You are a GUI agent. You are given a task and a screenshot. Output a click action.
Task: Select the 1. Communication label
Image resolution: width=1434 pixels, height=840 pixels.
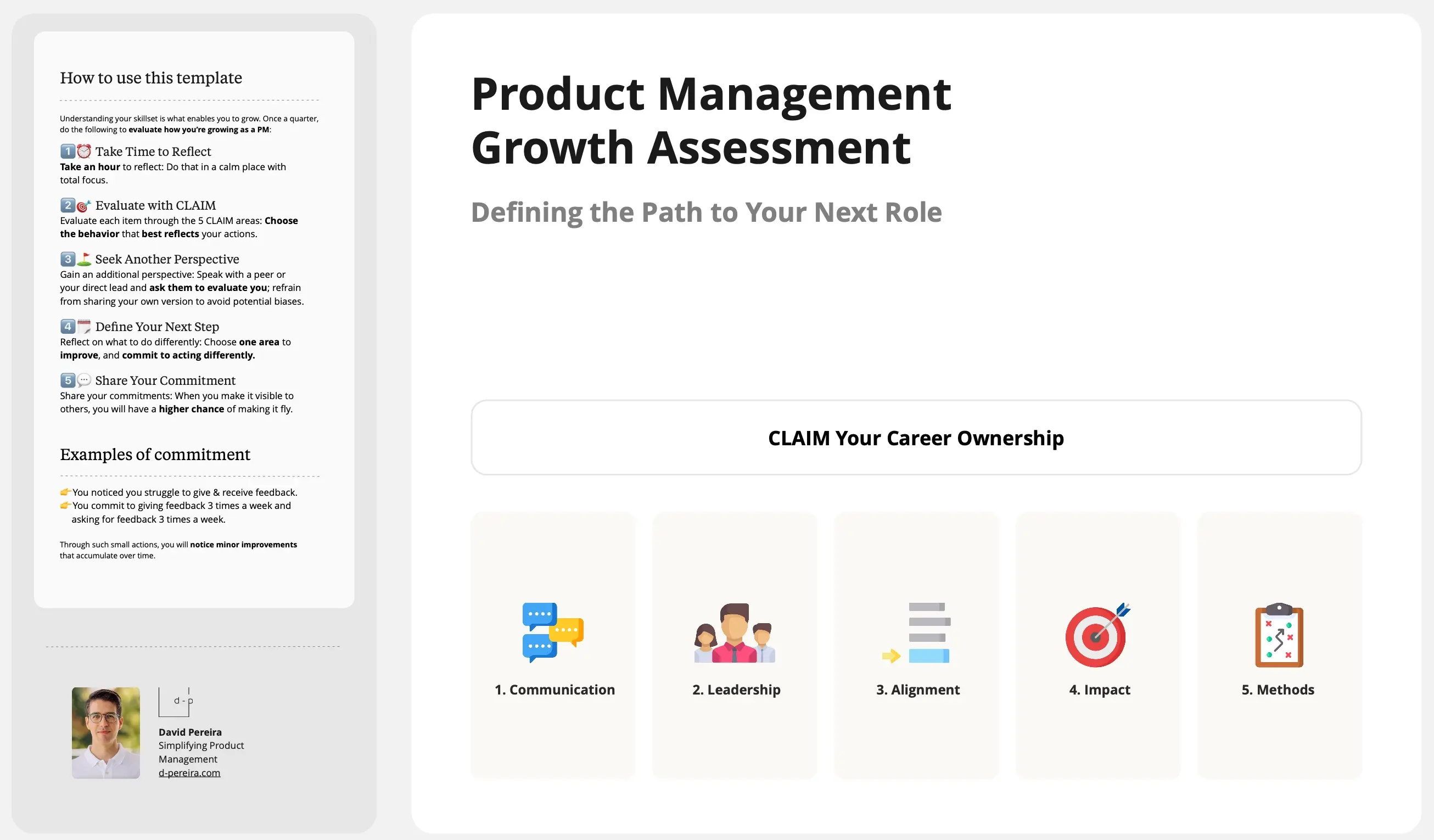click(554, 690)
